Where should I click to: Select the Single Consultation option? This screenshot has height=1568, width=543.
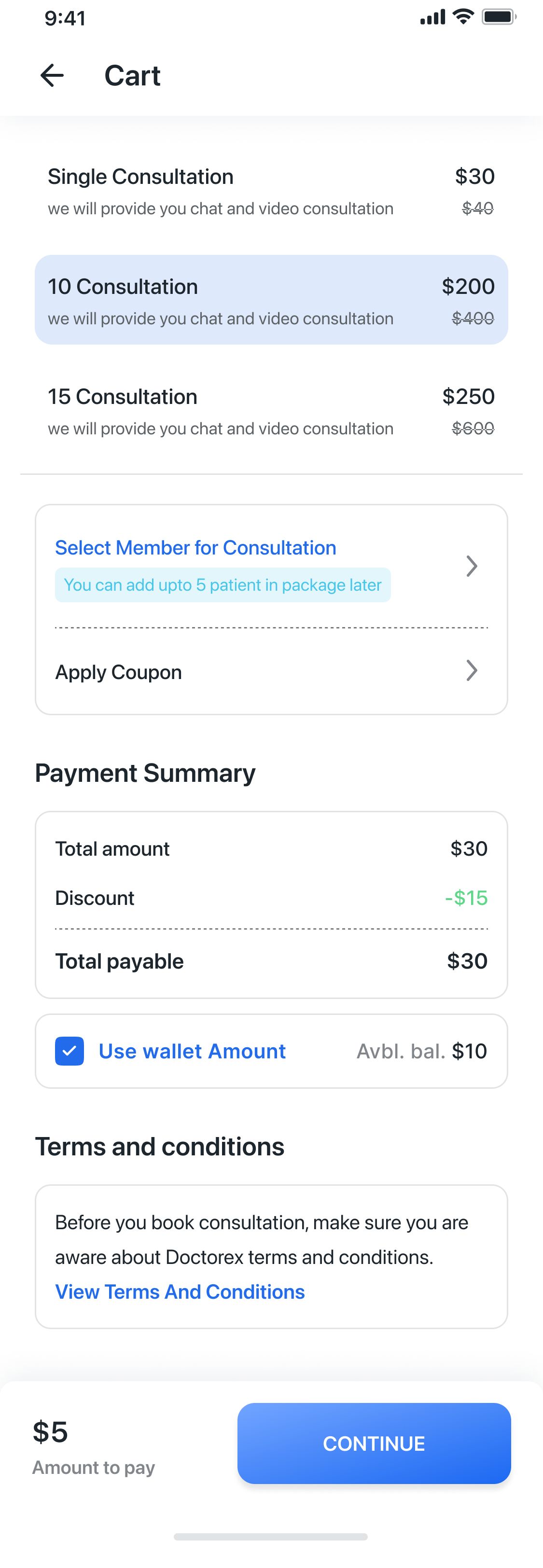click(271, 191)
